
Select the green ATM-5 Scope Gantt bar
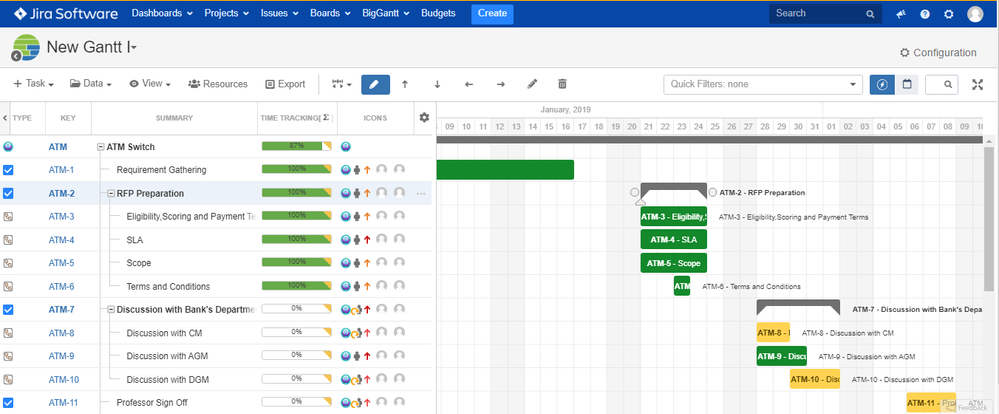[x=673, y=263]
